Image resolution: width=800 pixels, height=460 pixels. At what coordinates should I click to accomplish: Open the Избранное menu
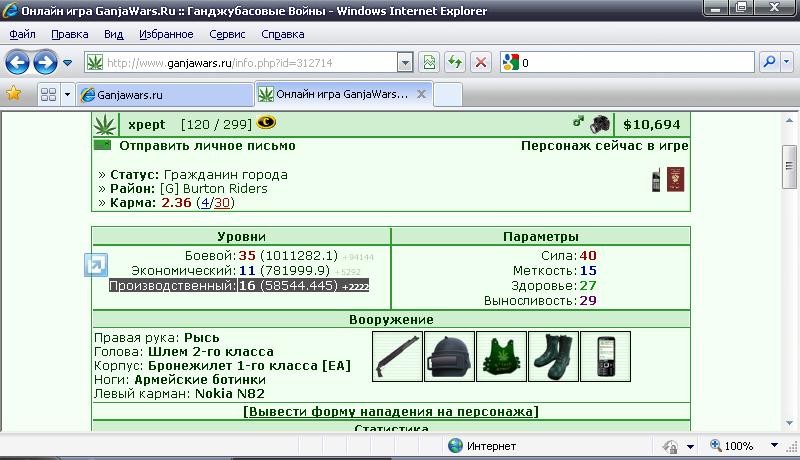166,34
